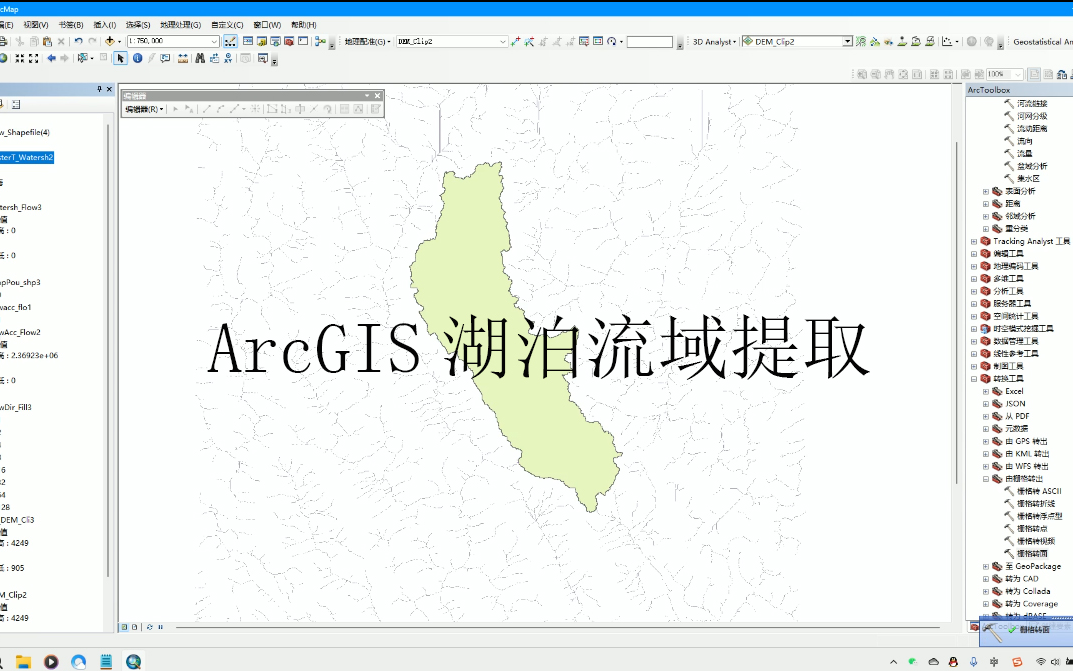
Task: Open the Measure tool on the Tools toolbar
Action: 183,58
